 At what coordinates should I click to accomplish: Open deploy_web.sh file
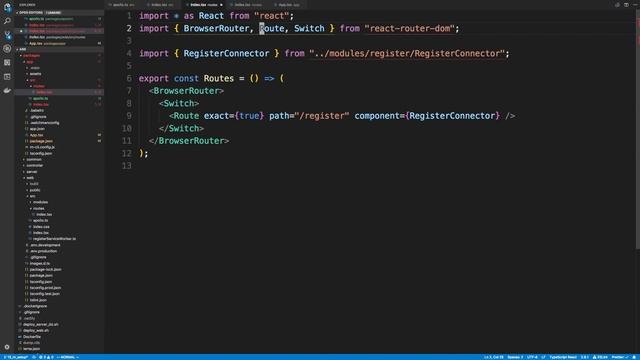tap(36, 331)
